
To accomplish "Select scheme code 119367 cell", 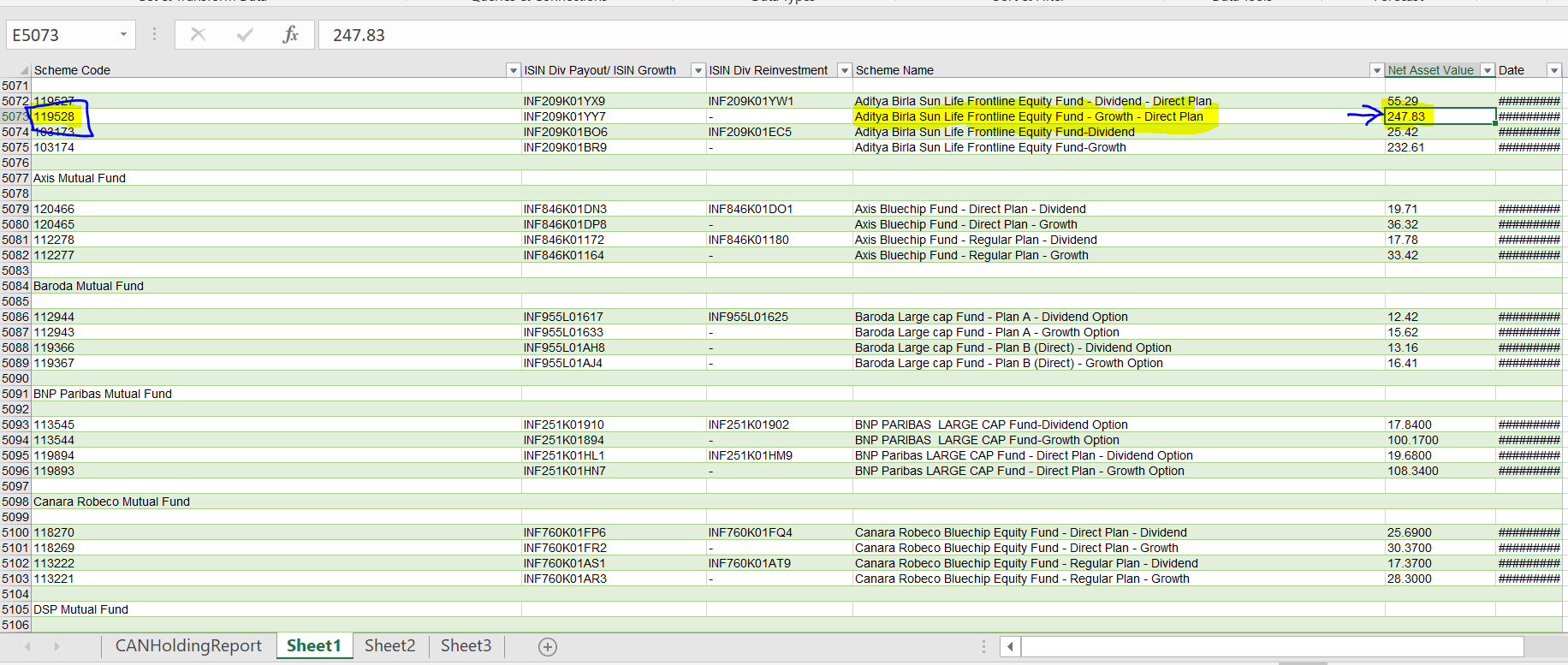I will point(276,363).
